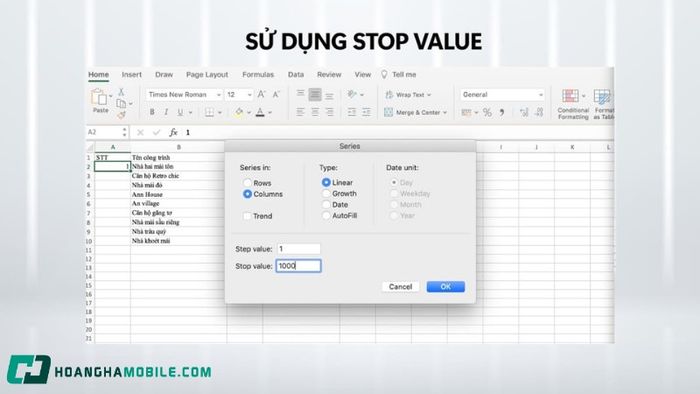Confirm formula bar entry with checkmark

156,132
